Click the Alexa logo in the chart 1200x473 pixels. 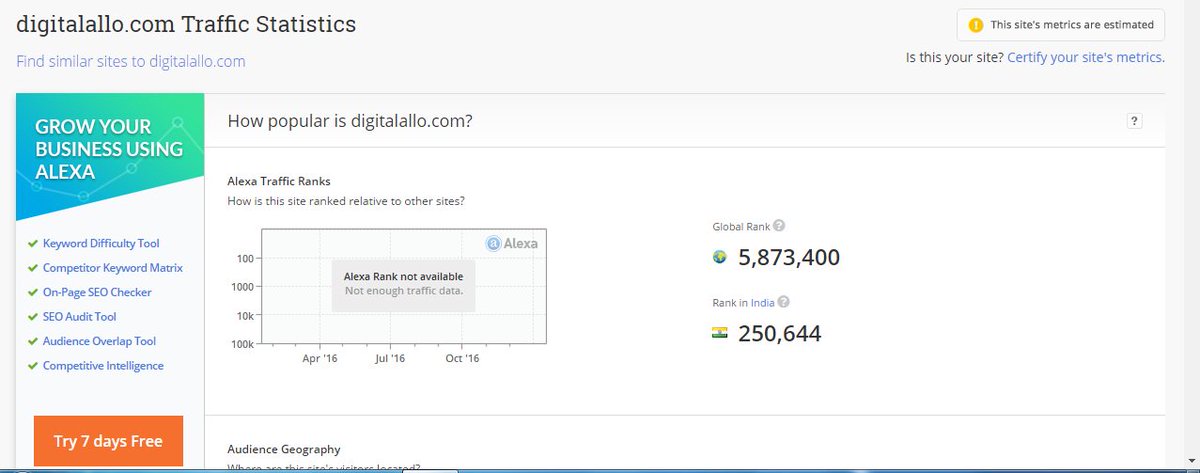pos(514,242)
